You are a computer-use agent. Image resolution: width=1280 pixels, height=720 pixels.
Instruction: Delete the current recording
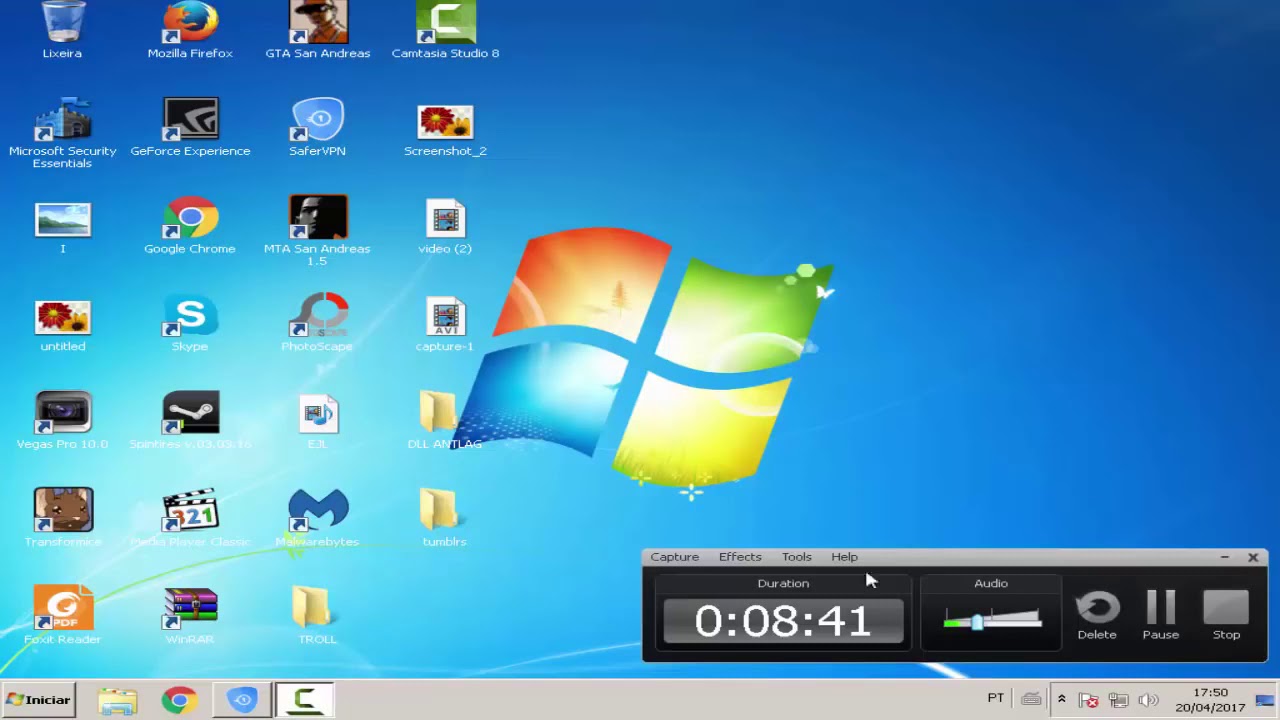click(x=1097, y=615)
